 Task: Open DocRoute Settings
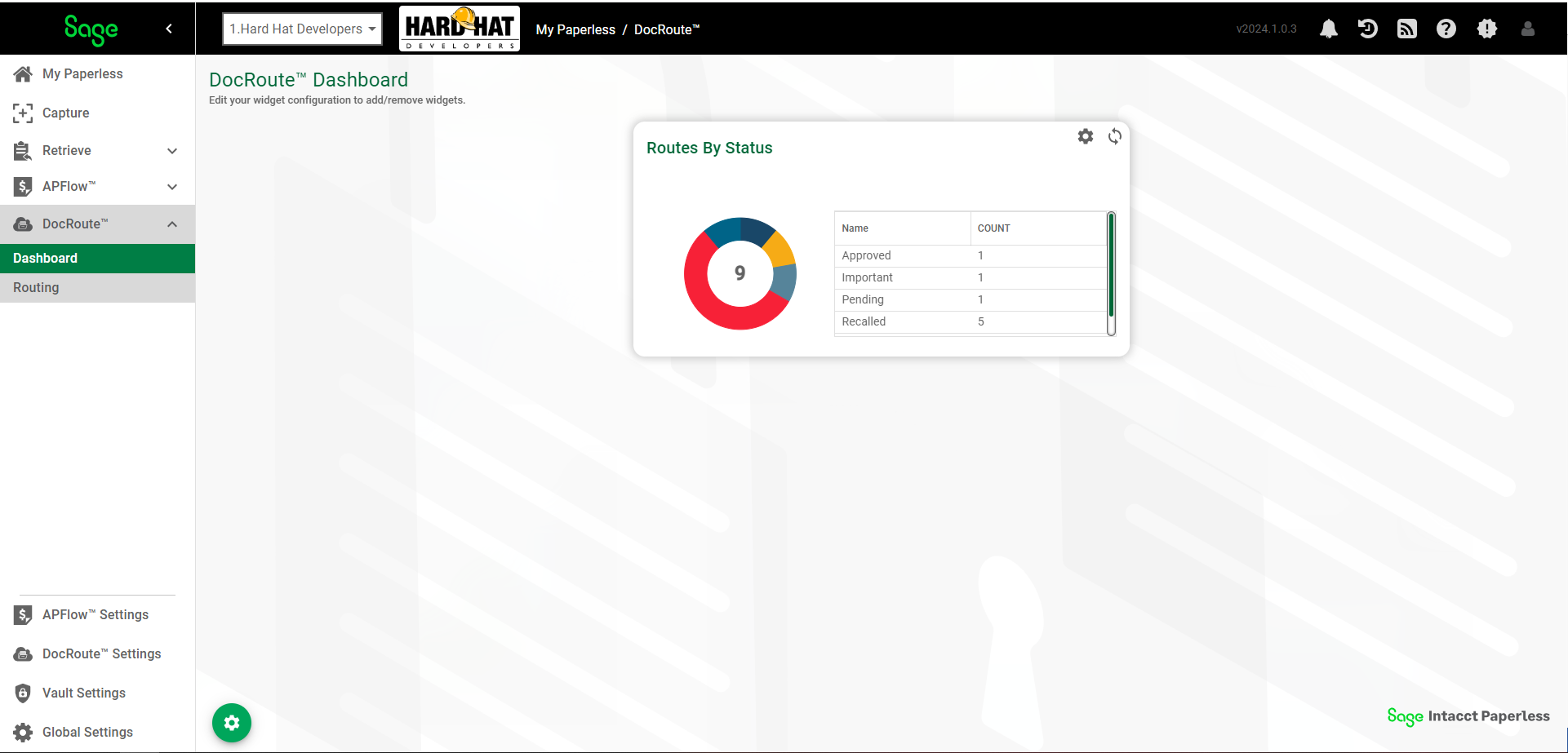click(102, 654)
